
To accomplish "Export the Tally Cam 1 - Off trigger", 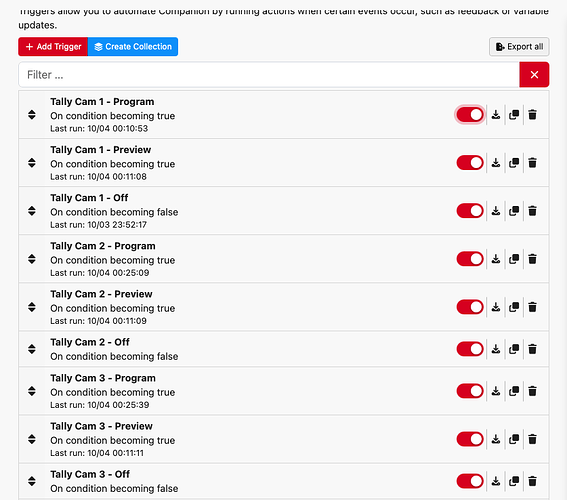I will 496,211.
